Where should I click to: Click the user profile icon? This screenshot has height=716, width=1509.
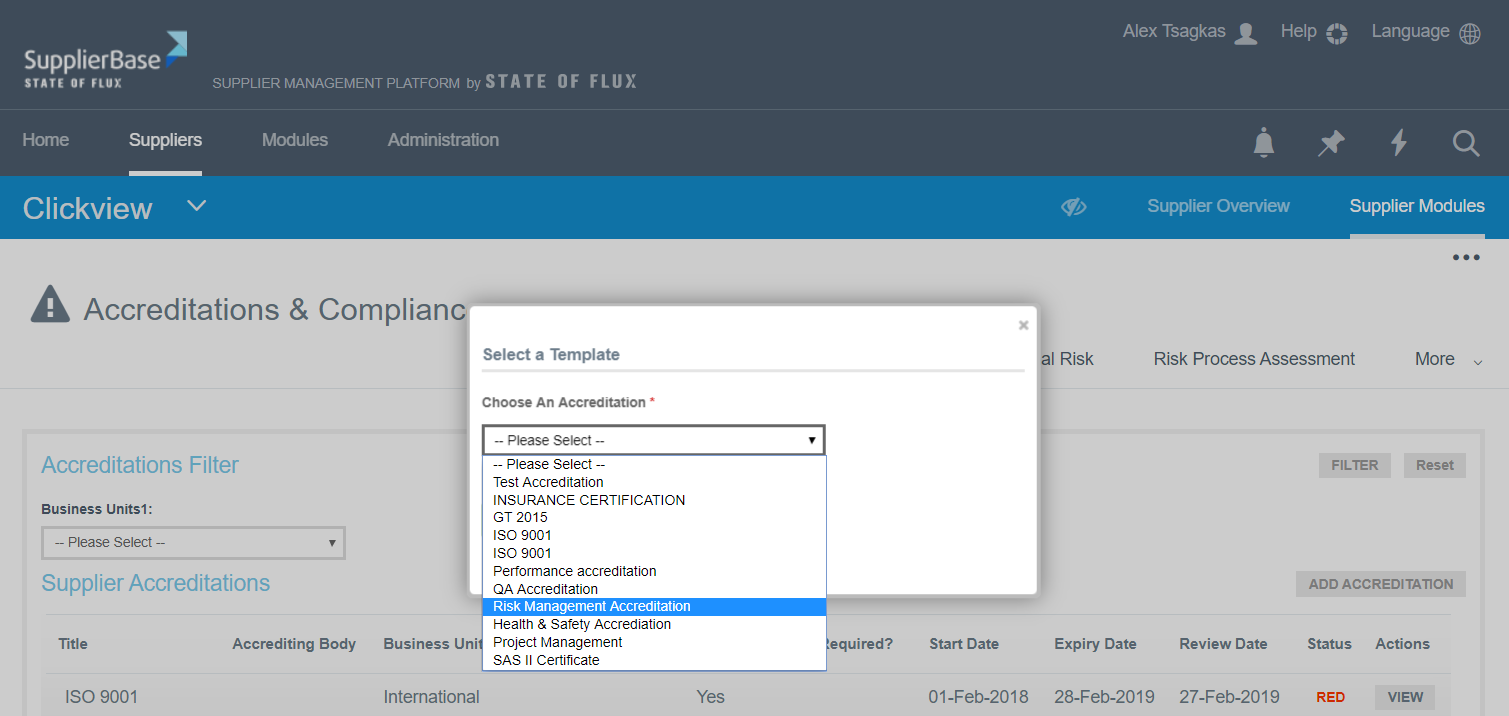[1246, 33]
